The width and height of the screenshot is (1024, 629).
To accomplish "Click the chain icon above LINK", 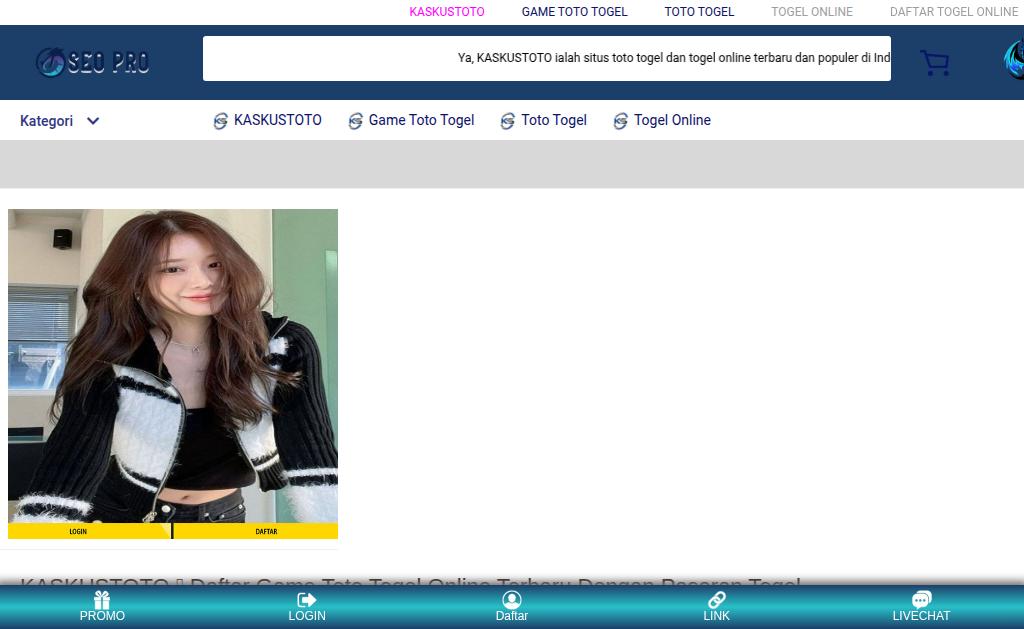I will [x=716, y=600].
